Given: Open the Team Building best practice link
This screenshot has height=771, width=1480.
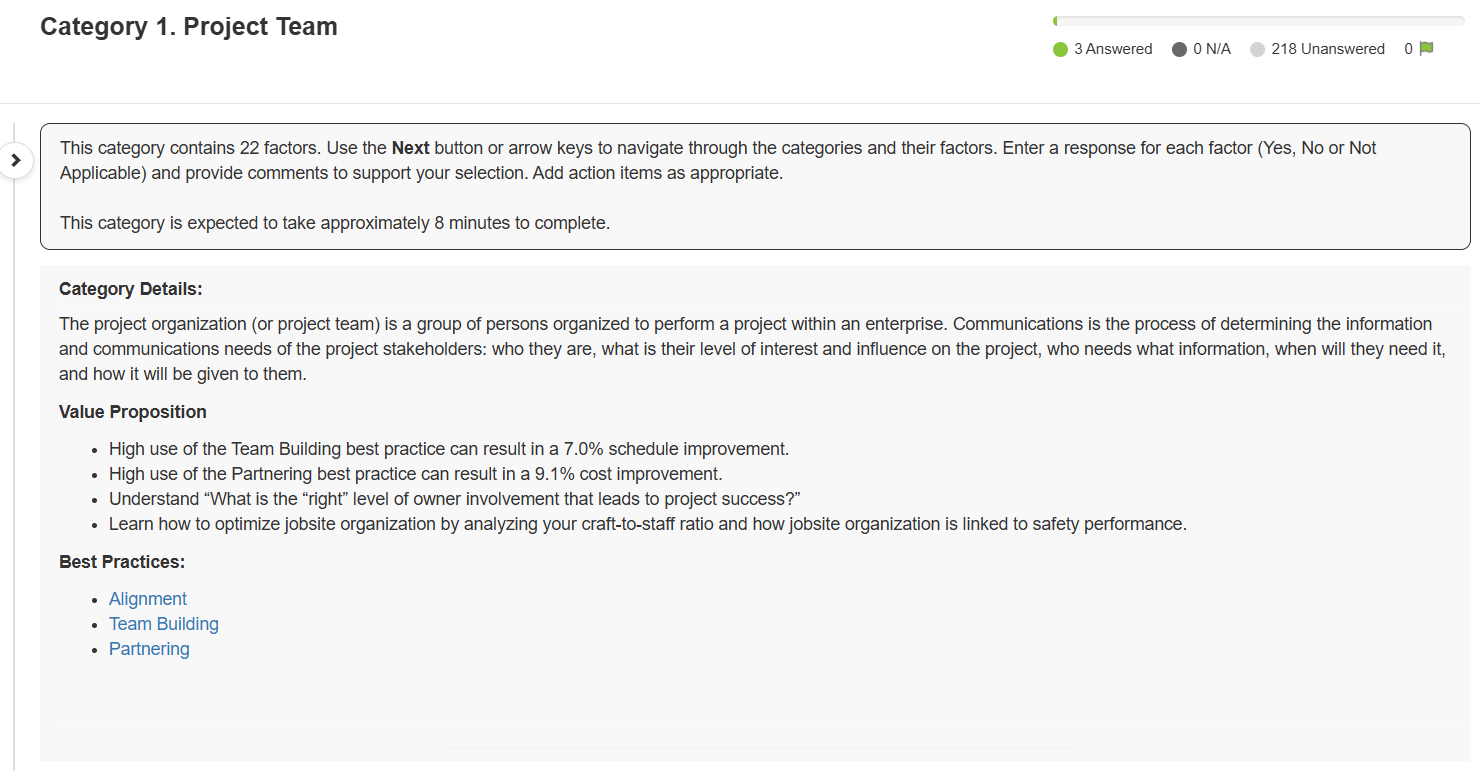Looking at the screenshot, I should tap(164, 624).
